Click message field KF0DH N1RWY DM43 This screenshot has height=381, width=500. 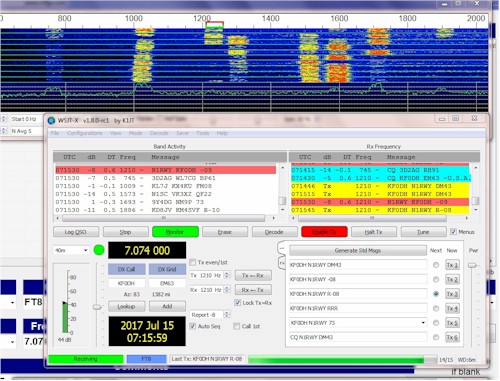point(358,265)
